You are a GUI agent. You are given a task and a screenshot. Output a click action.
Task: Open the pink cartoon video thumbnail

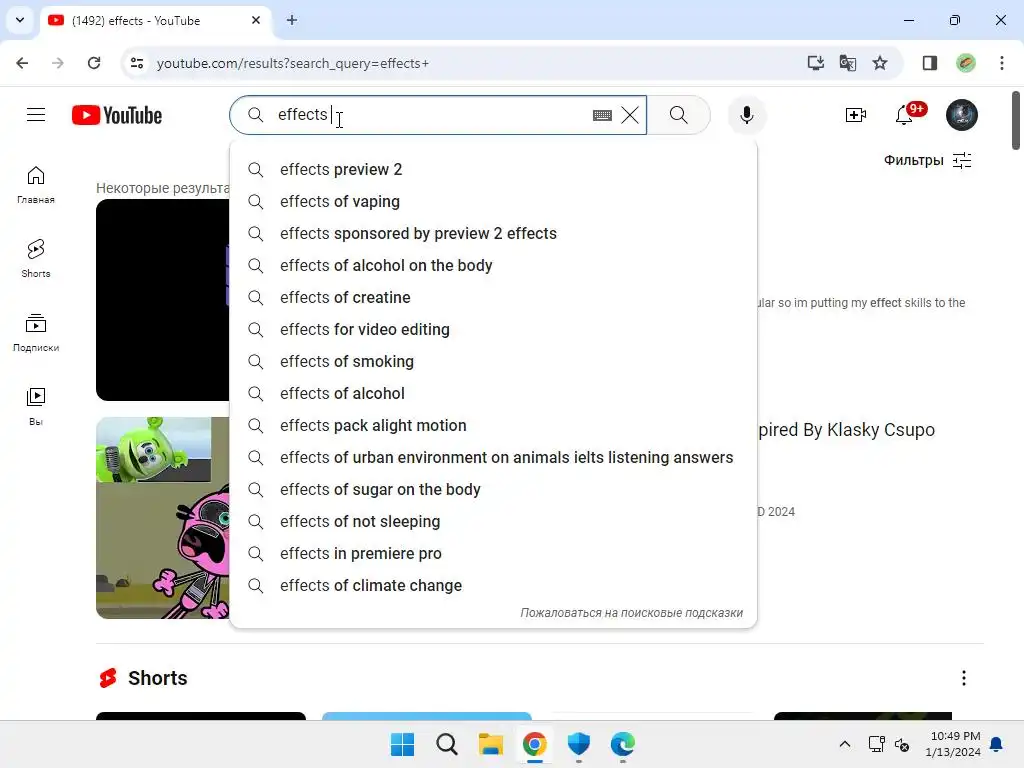[163, 518]
